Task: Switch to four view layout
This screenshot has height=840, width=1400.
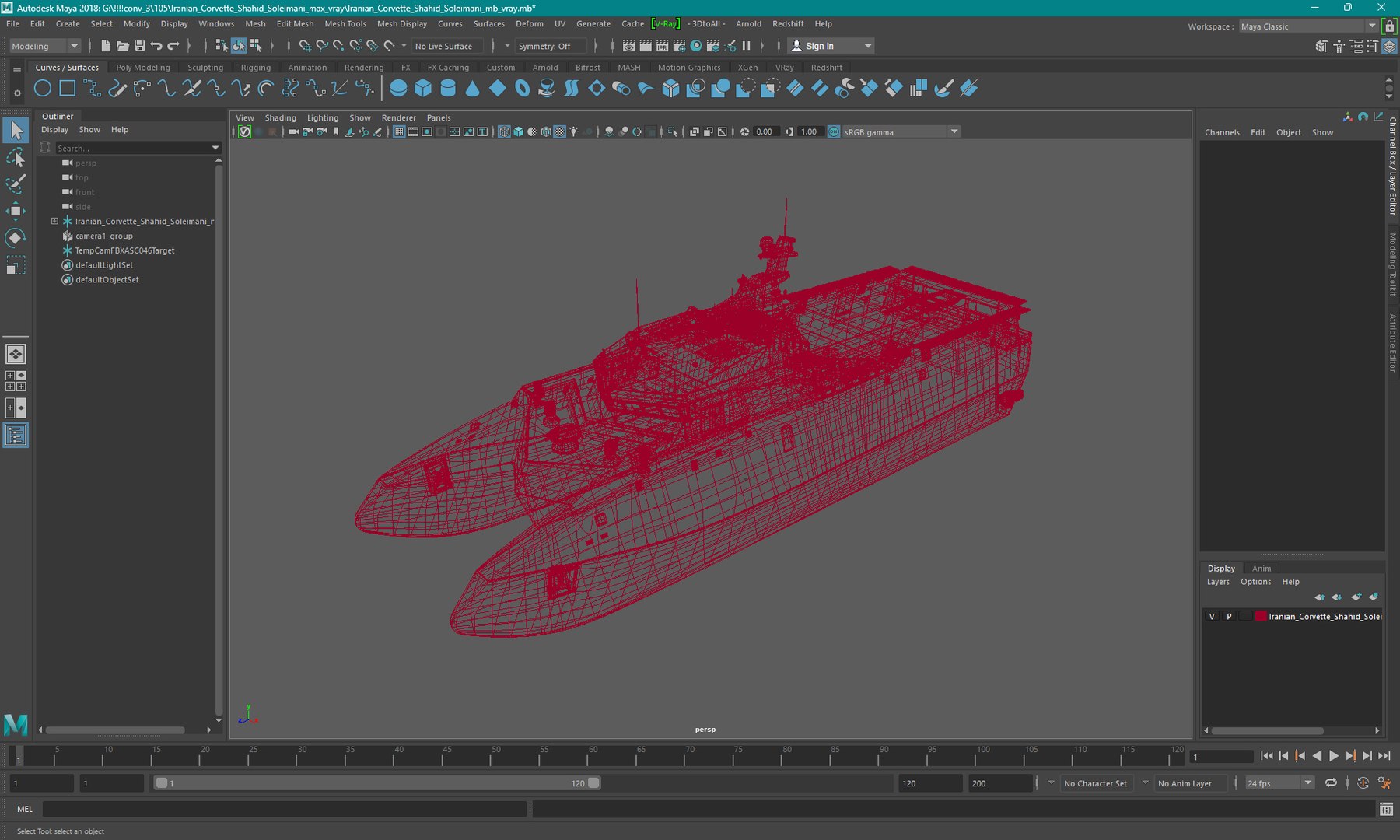Action: point(16,380)
